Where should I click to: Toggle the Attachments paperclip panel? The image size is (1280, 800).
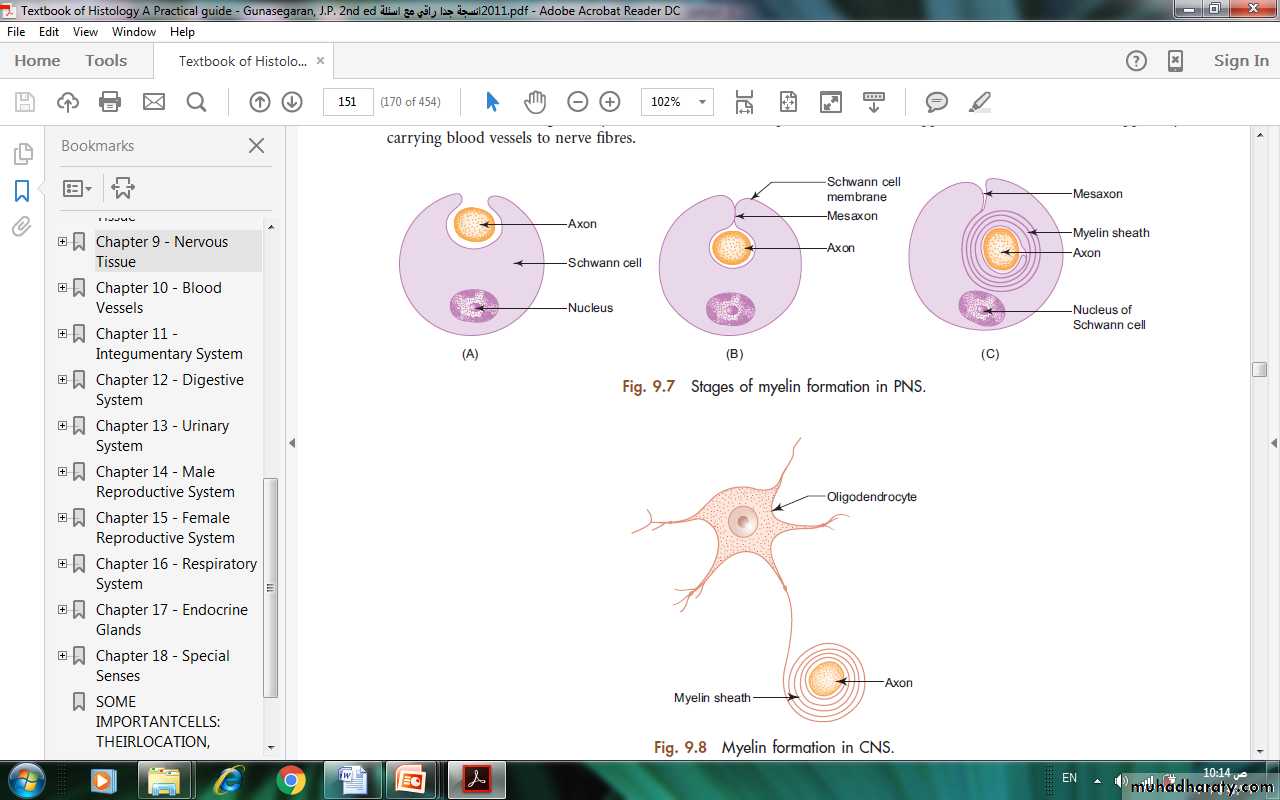tap(22, 227)
